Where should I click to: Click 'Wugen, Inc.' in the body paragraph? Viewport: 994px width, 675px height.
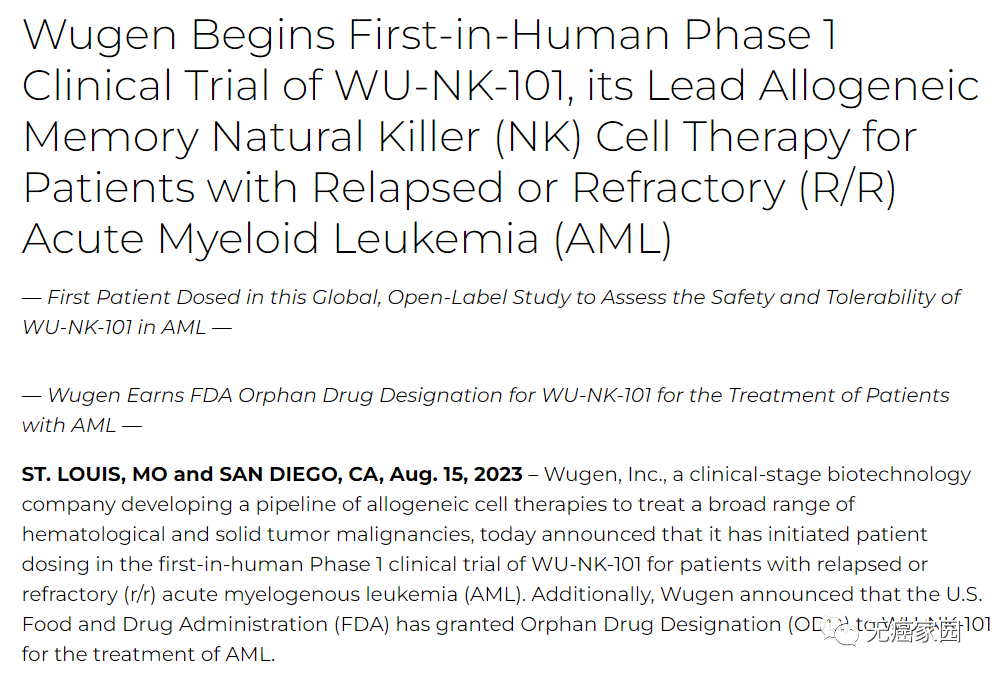(x=605, y=475)
